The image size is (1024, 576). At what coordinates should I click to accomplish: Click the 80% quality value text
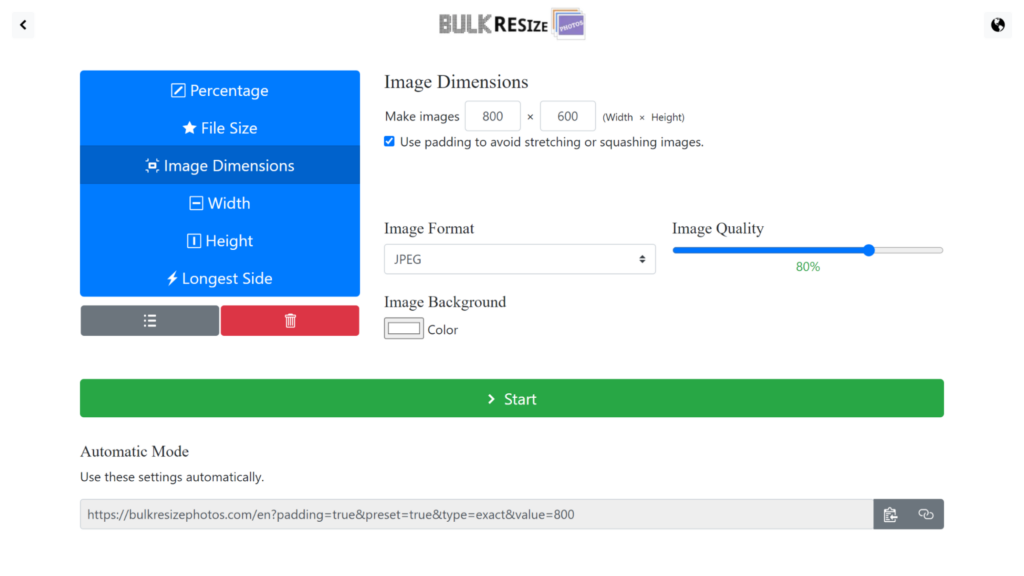(x=808, y=266)
